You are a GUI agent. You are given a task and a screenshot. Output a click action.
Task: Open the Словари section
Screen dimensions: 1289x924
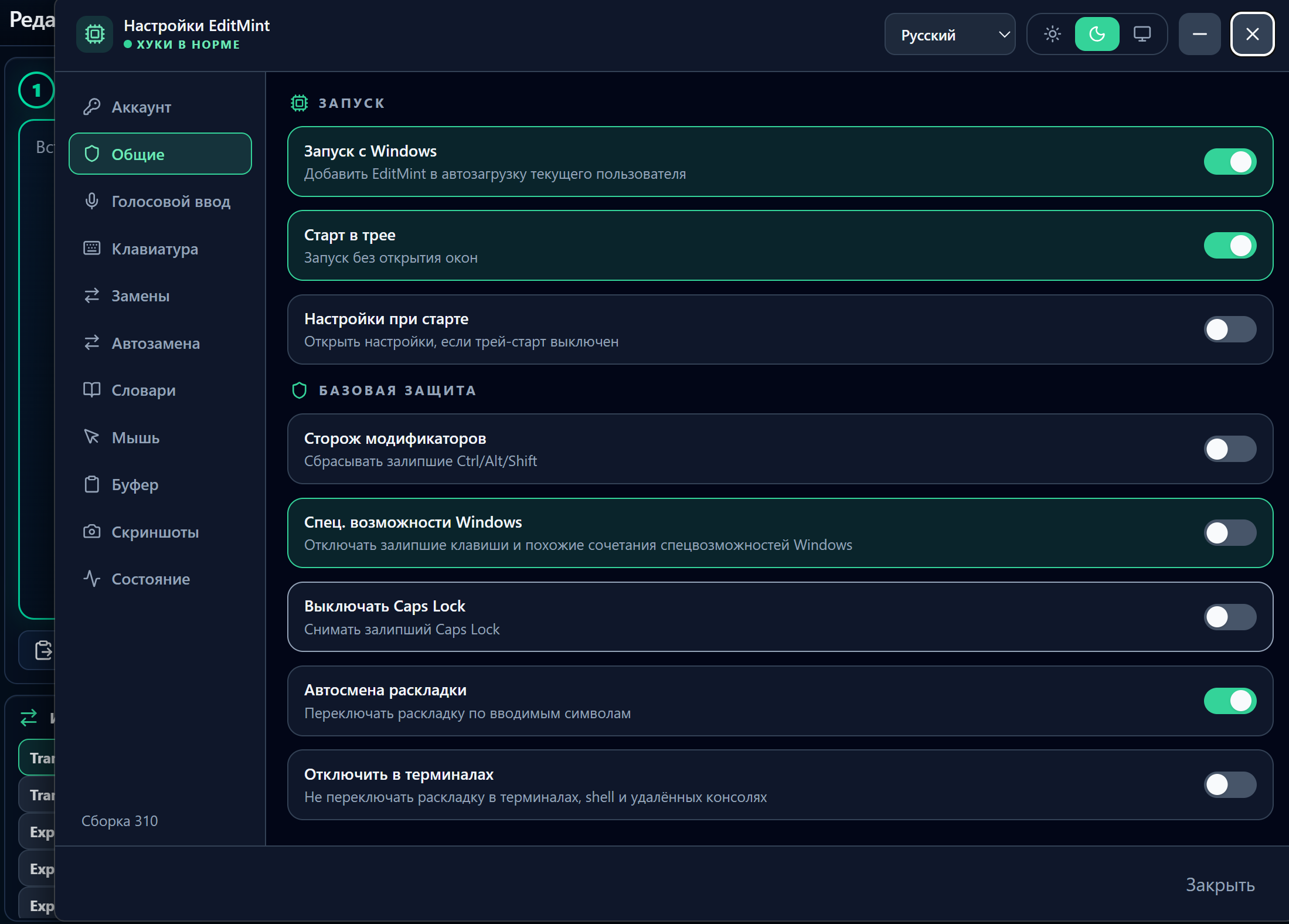(160, 390)
